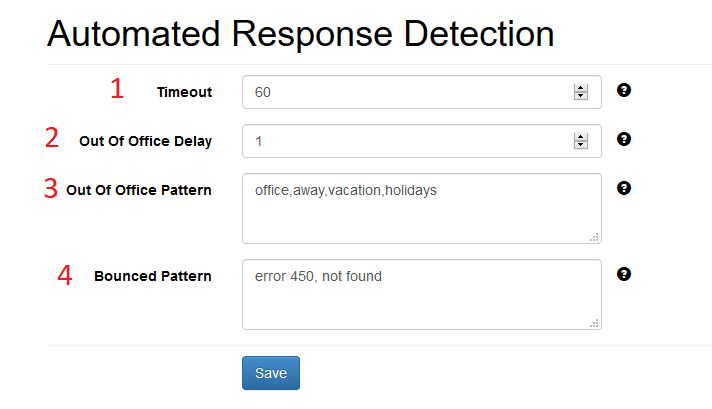
Task: Grab resize handle of Out Of Office Pattern box
Action: (x=594, y=237)
